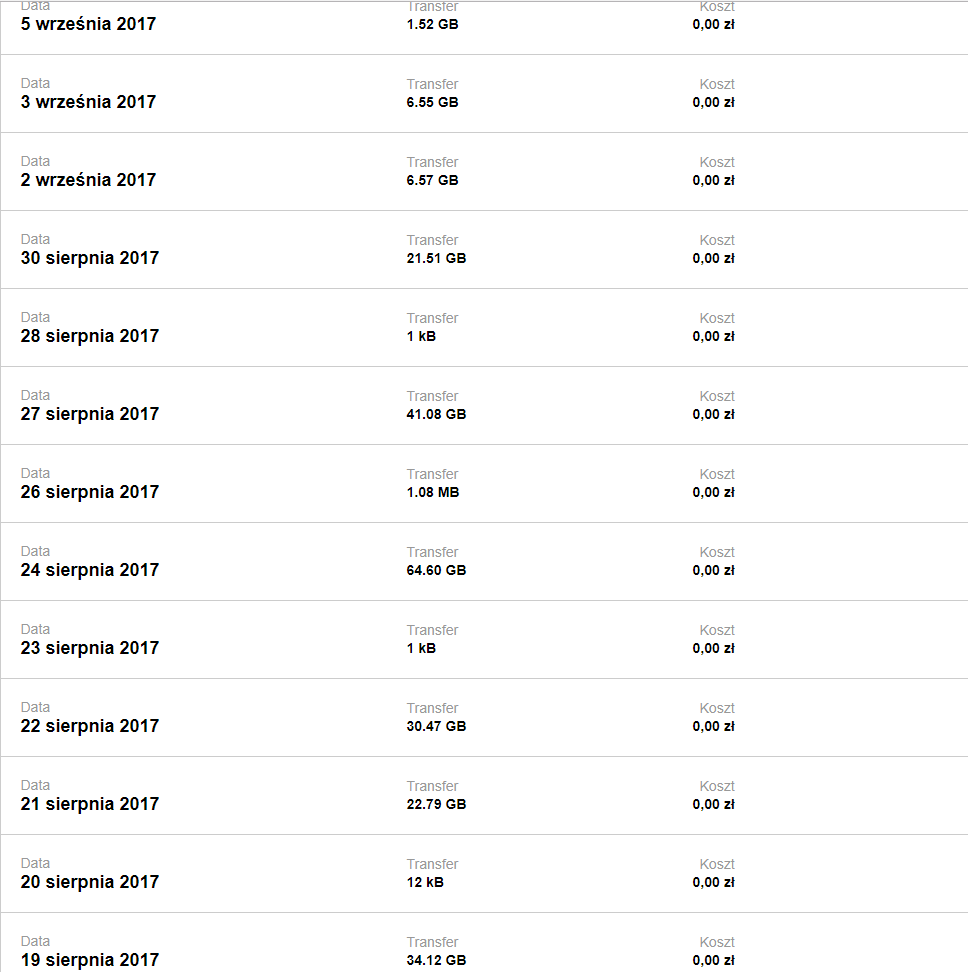Select the 22 sierpnia 2017 date entry

(90, 726)
